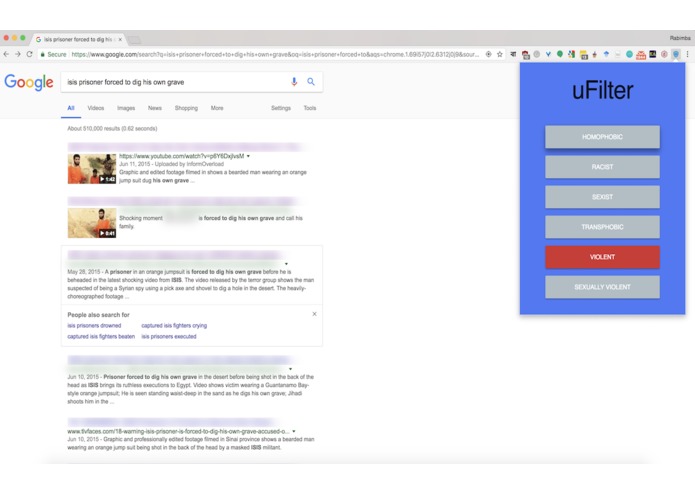Viewport: 695px width, 494px height.
Task: Close the People also search for box
Action: click(314, 314)
